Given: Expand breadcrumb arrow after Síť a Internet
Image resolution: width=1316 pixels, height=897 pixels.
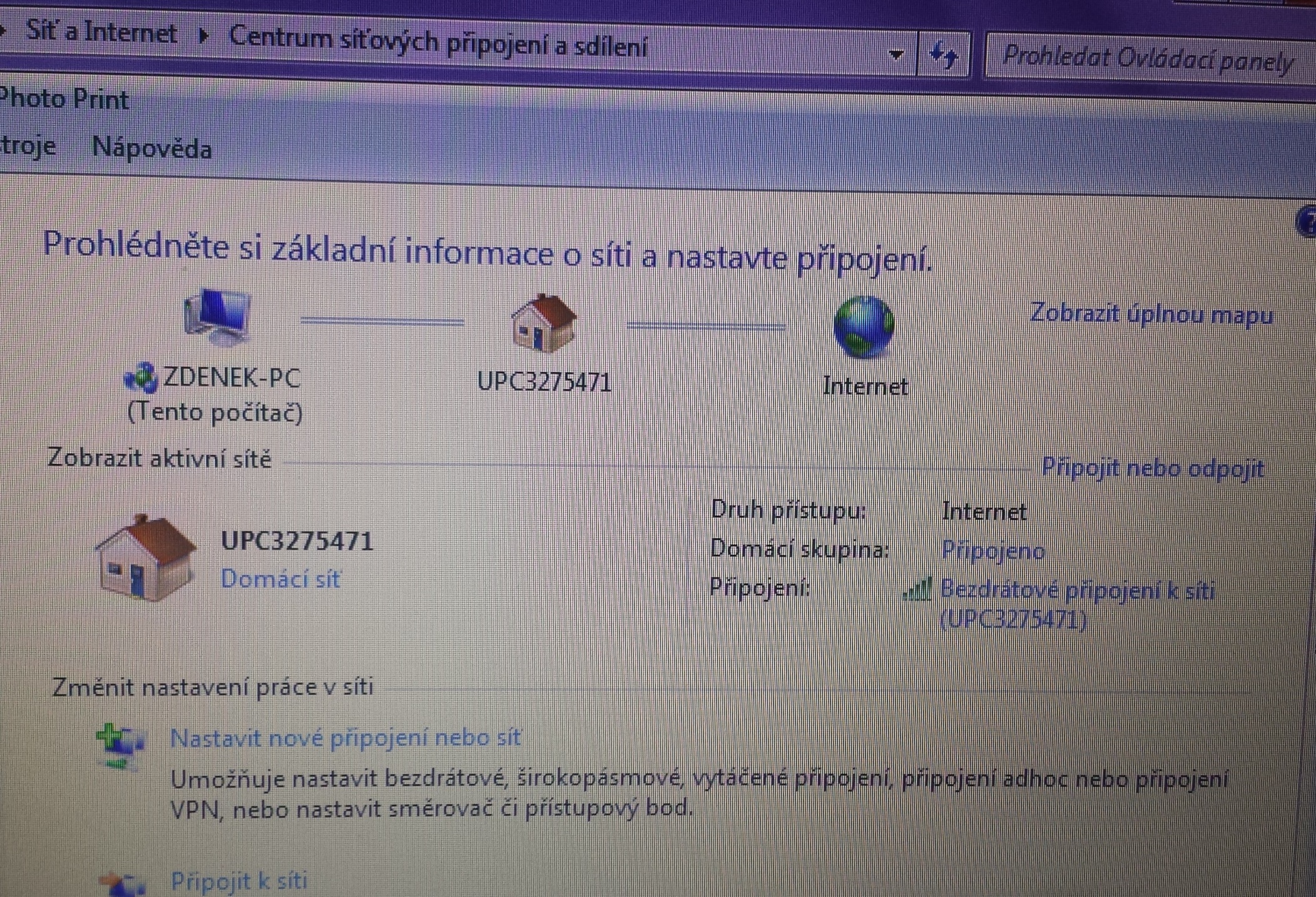Looking at the screenshot, I should [203, 35].
